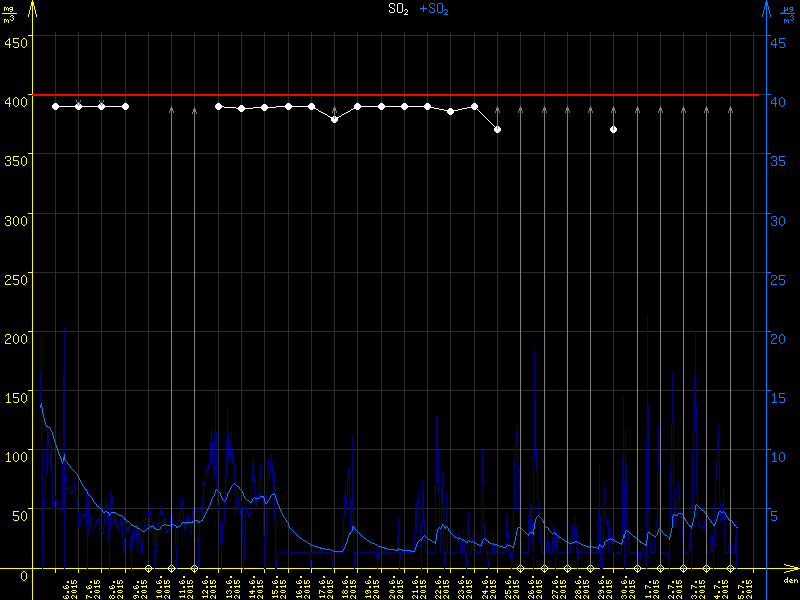Click the blue right axis unit label

(x=789, y=12)
